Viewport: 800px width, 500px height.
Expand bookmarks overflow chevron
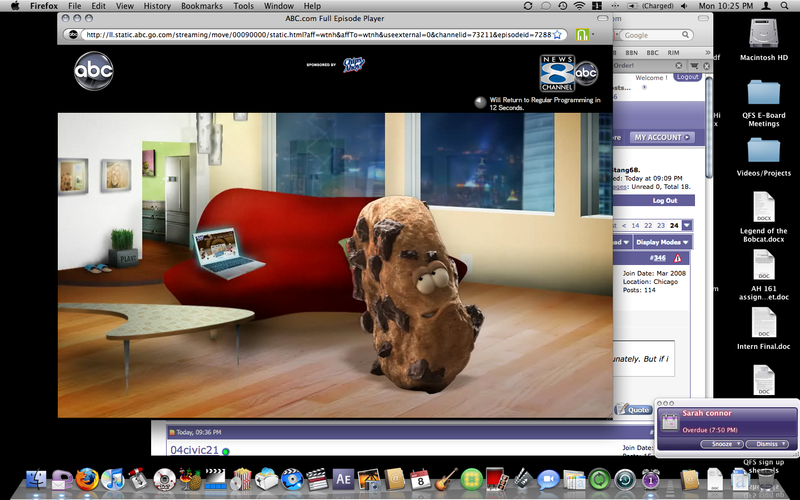[x=707, y=53]
